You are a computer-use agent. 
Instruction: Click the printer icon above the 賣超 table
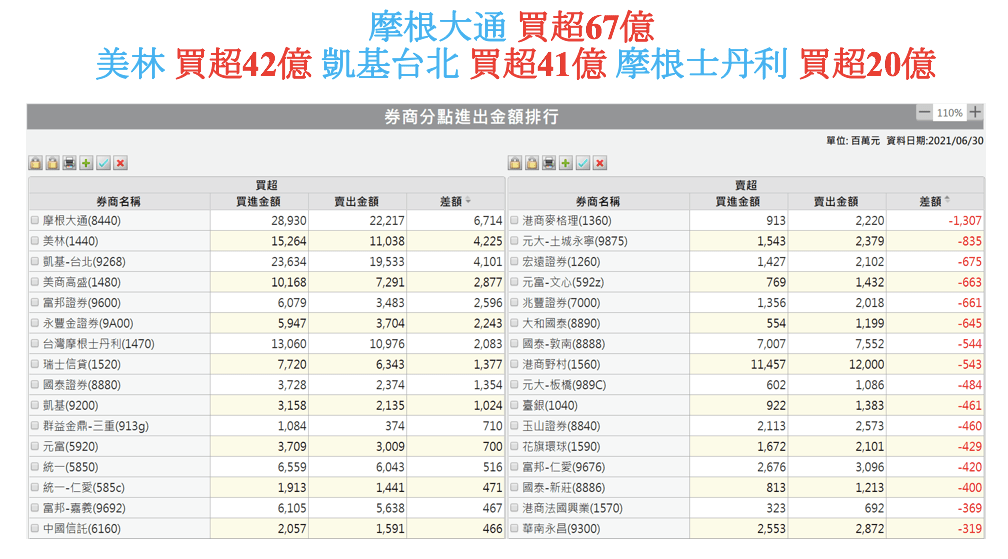[x=549, y=163]
